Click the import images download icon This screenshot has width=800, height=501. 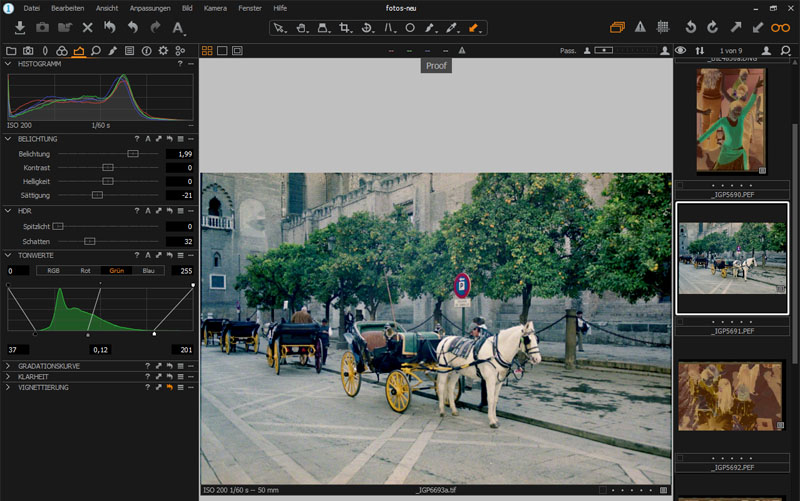click(x=20, y=28)
